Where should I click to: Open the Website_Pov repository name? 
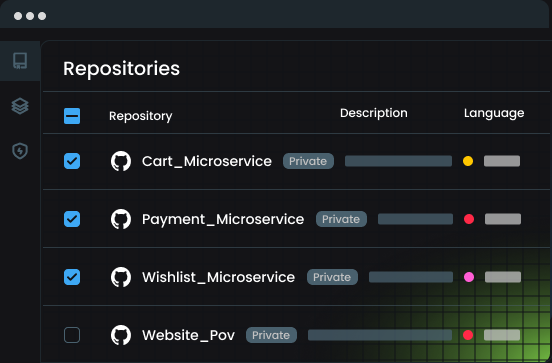pos(188,335)
